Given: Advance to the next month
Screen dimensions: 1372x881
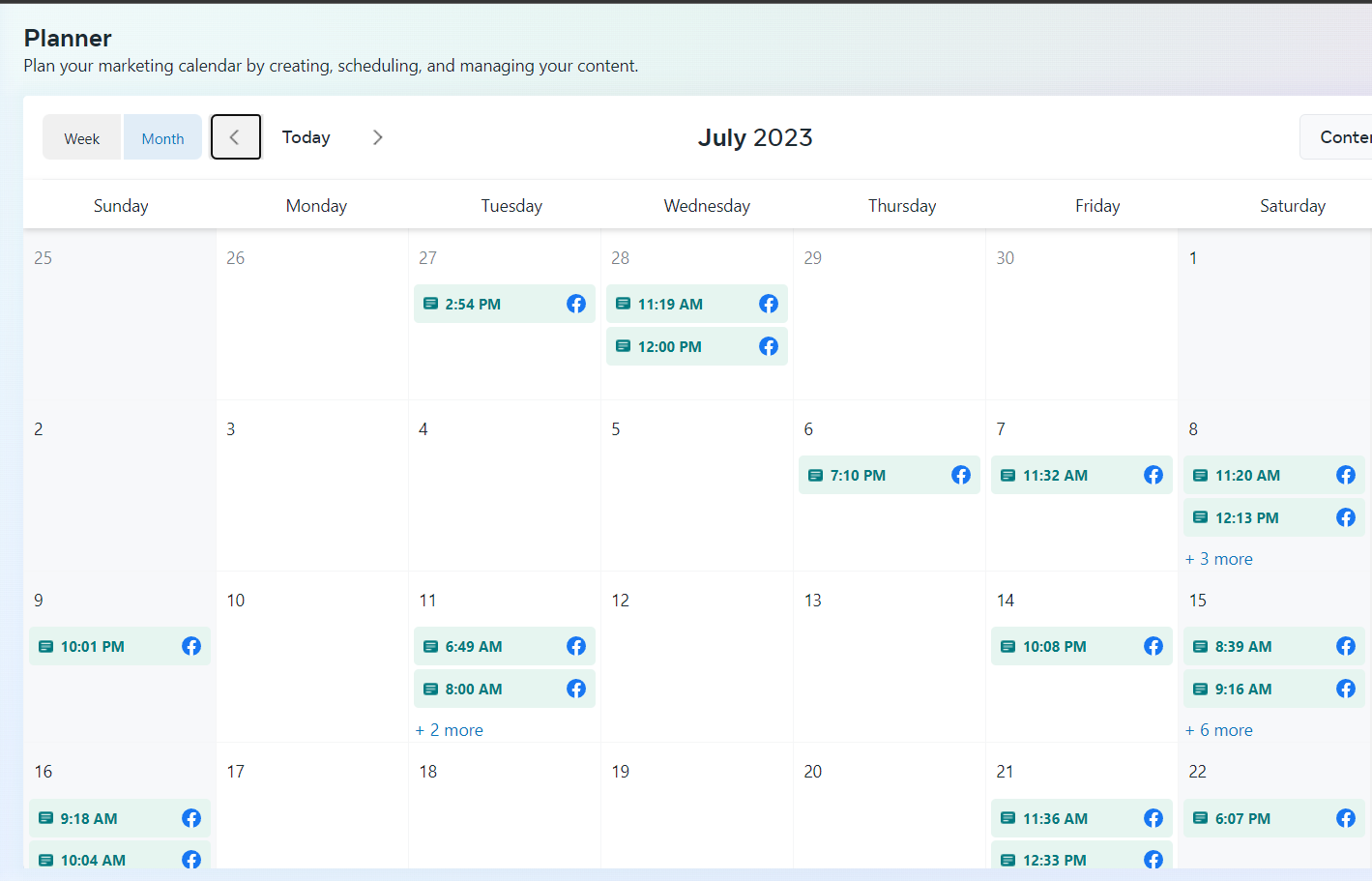Looking at the screenshot, I should point(378,137).
